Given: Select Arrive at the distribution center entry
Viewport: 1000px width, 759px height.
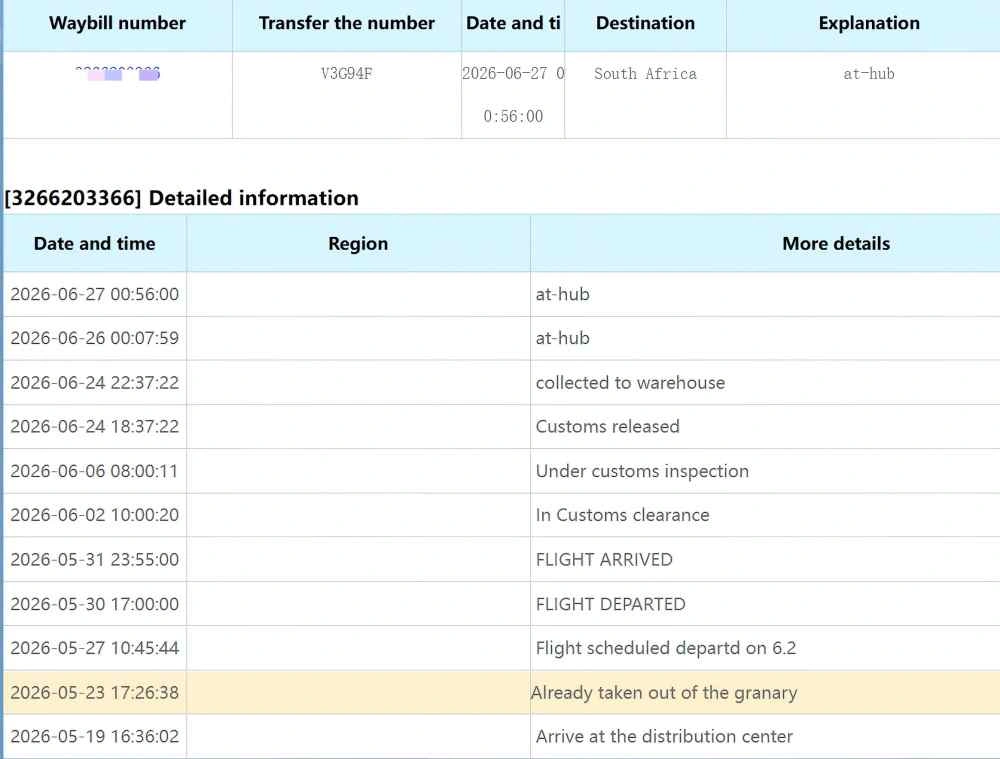Looking at the screenshot, I should [664, 736].
